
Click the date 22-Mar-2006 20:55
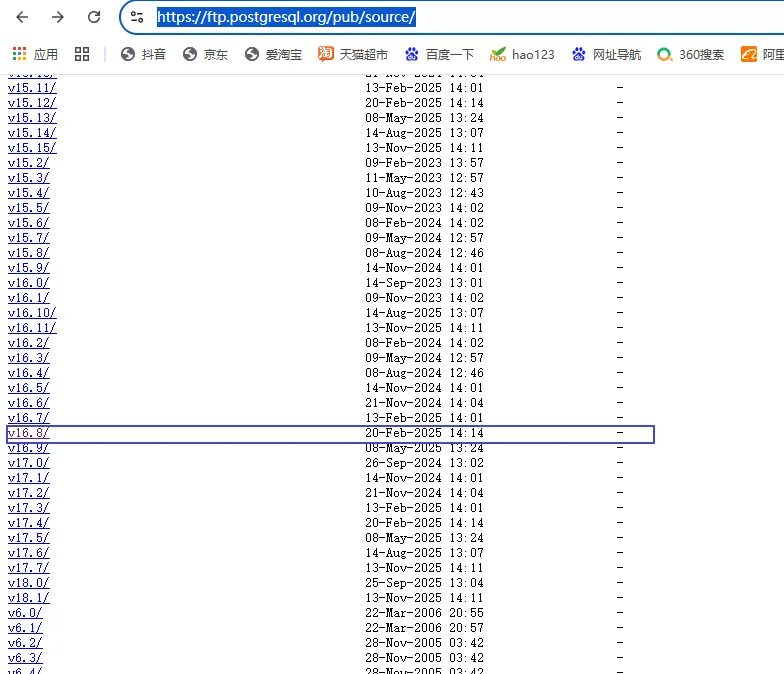click(424, 613)
